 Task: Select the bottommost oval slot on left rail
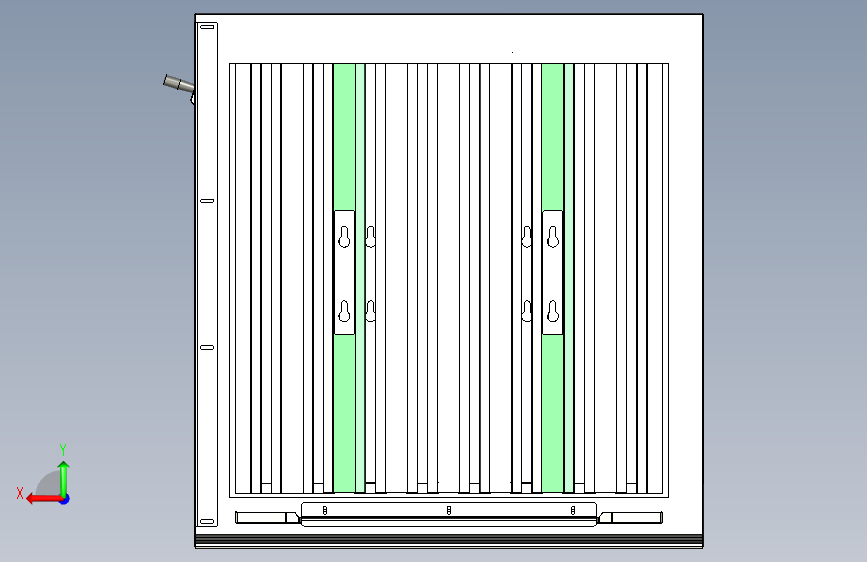[207, 521]
